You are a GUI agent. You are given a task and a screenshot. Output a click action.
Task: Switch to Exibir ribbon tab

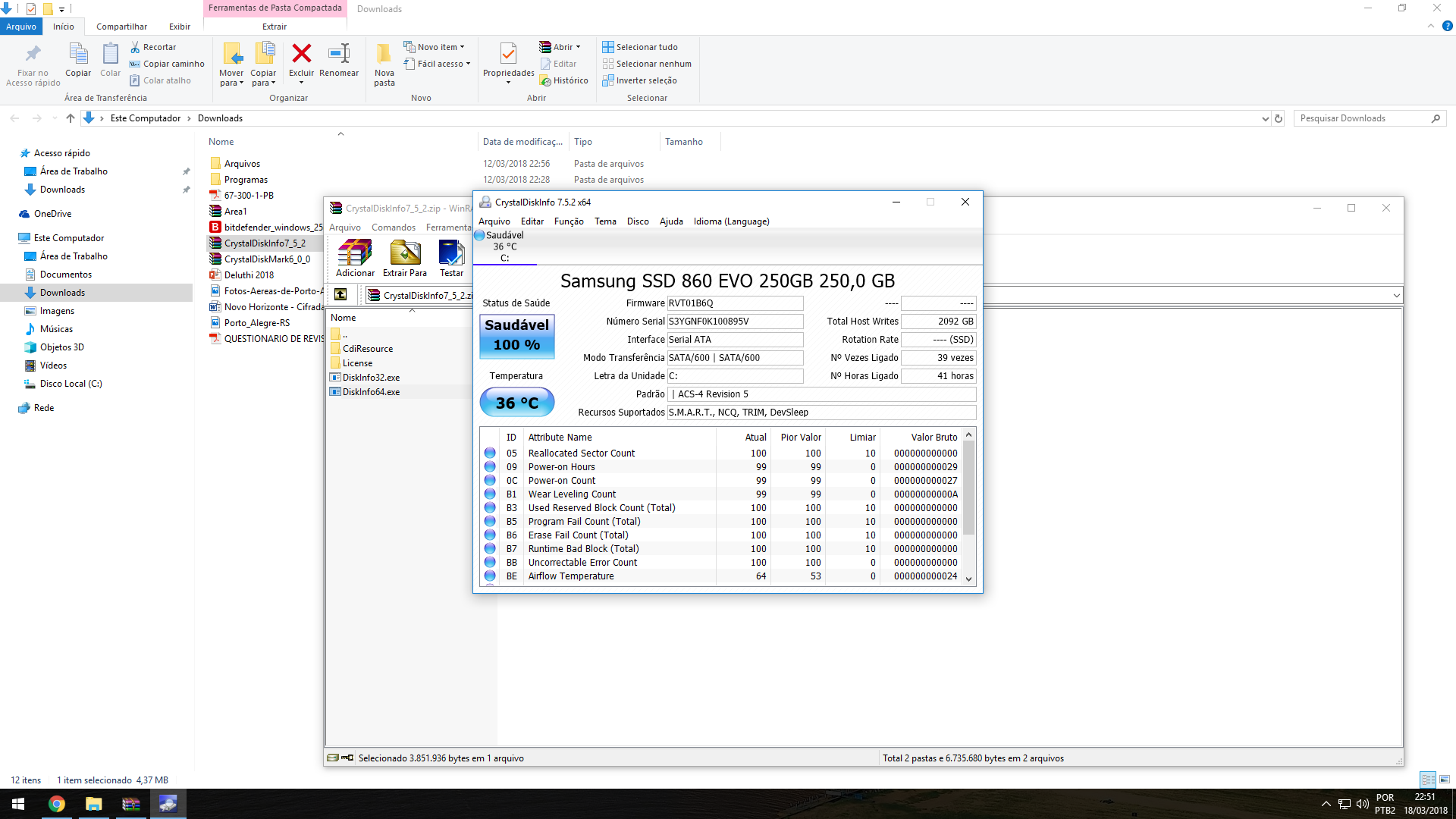180,27
